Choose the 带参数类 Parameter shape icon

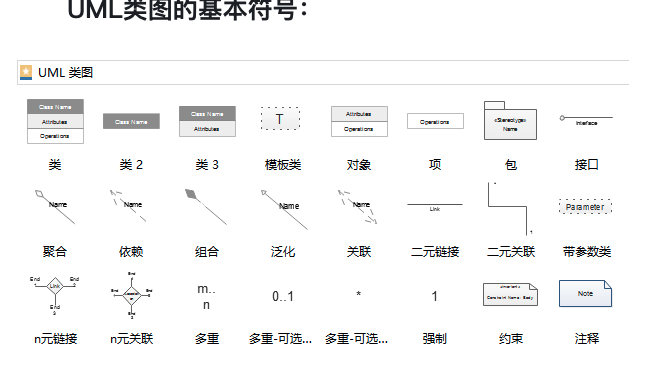(585, 207)
